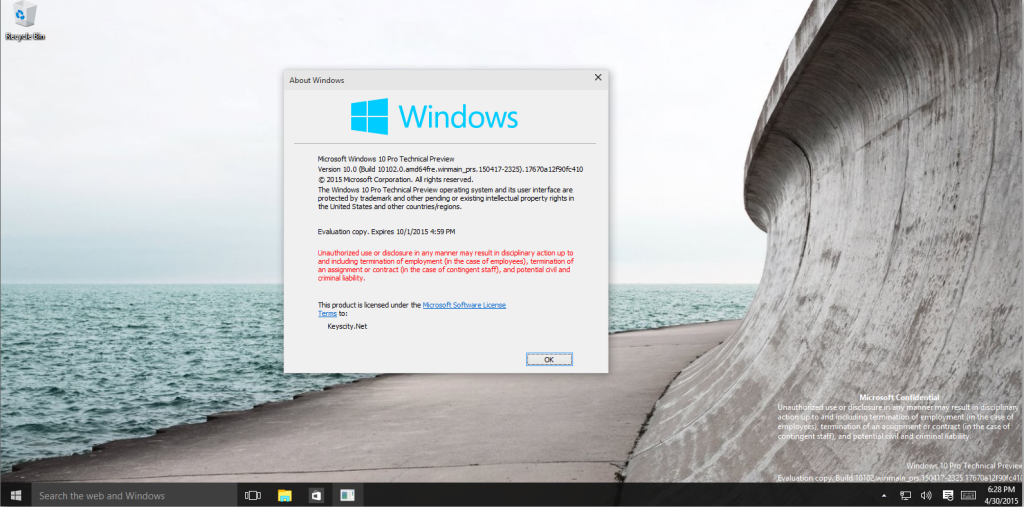Click the 2015 Microsoft Corporation copyright line
Image resolution: width=1024 pixels, height=507 pixels.
tap(395, 179)
